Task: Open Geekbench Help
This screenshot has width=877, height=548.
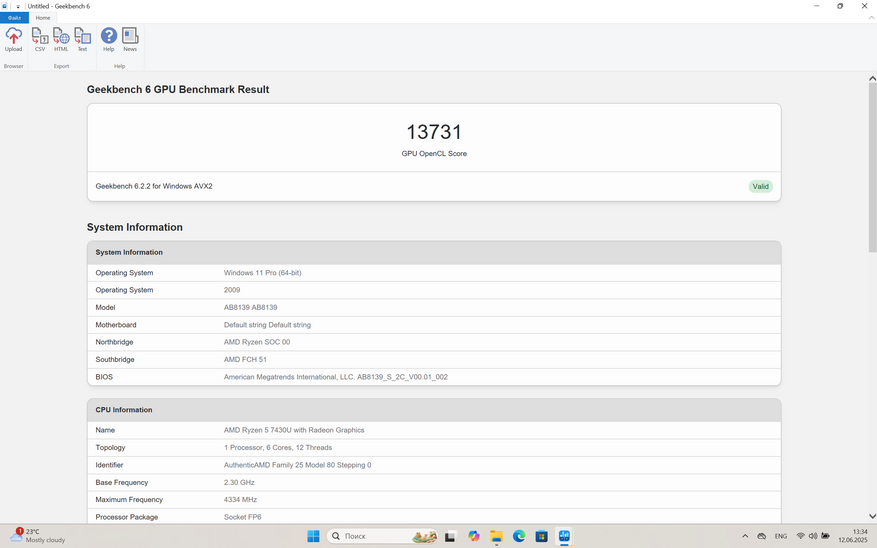Action: 109,40
